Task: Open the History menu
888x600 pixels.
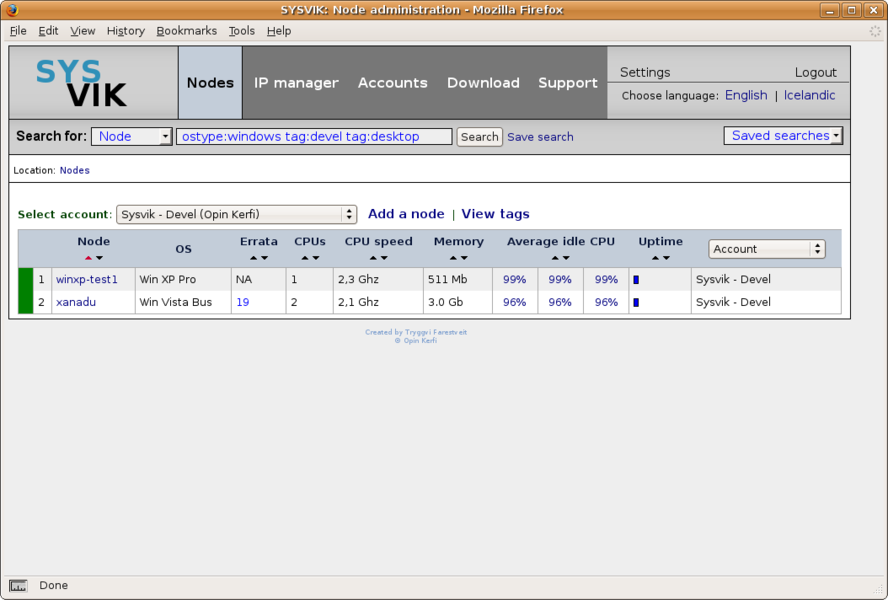Action: [126, 31]
